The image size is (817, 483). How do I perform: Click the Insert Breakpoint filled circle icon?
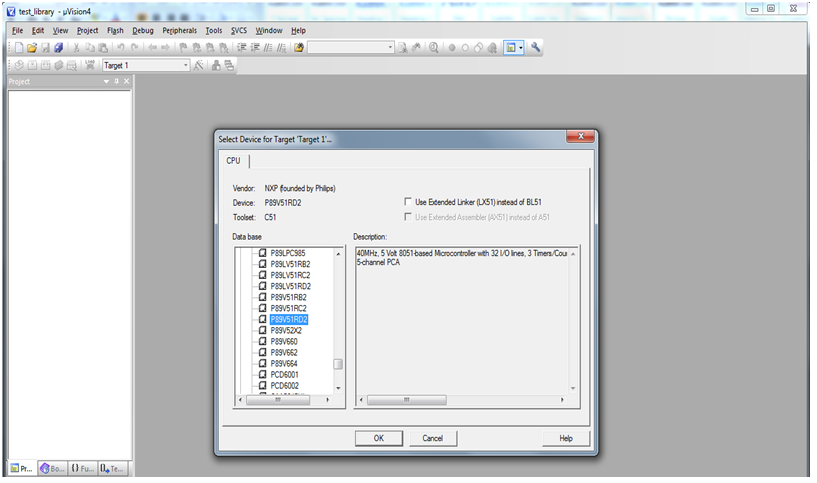tap(452, 48)
